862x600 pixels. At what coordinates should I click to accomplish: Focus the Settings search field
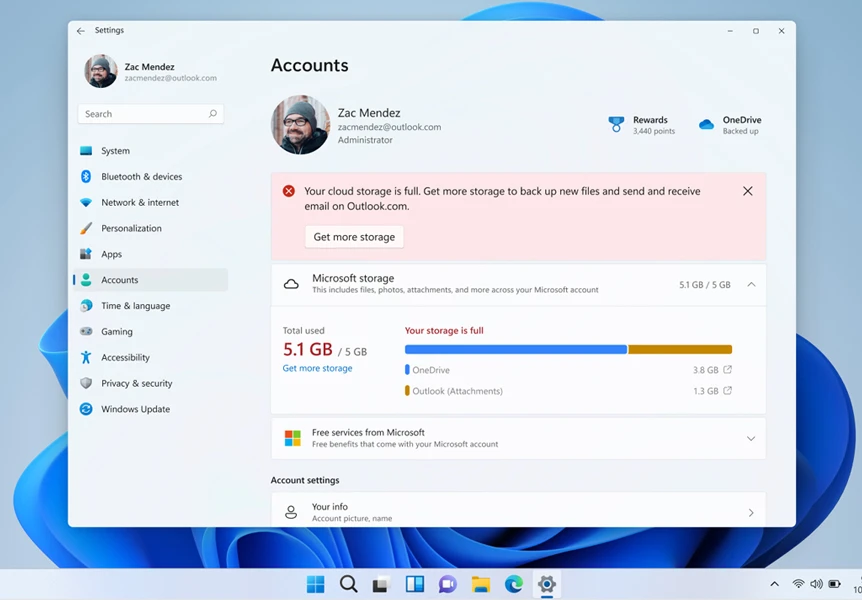tap(151, 114)
